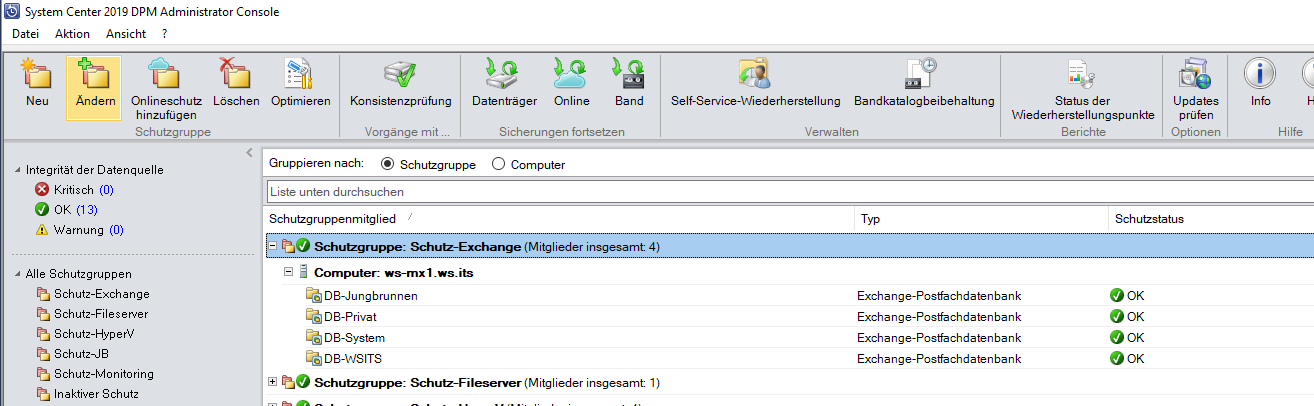1314x406 pixels.
Task: Select the DB-Privat database row
Action: tap(790, 316)
